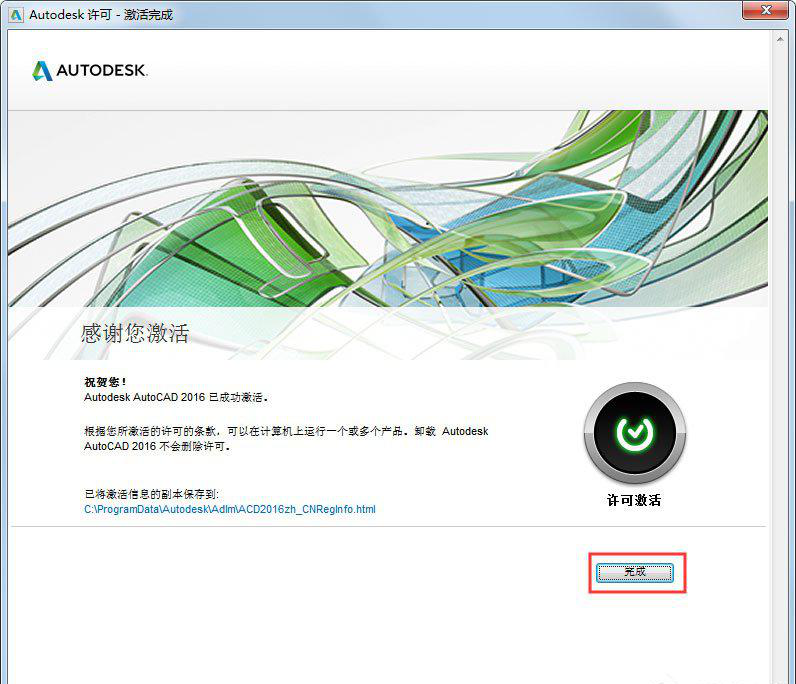
Task: Click the license terms paragraph text
Action: (285, 438)
